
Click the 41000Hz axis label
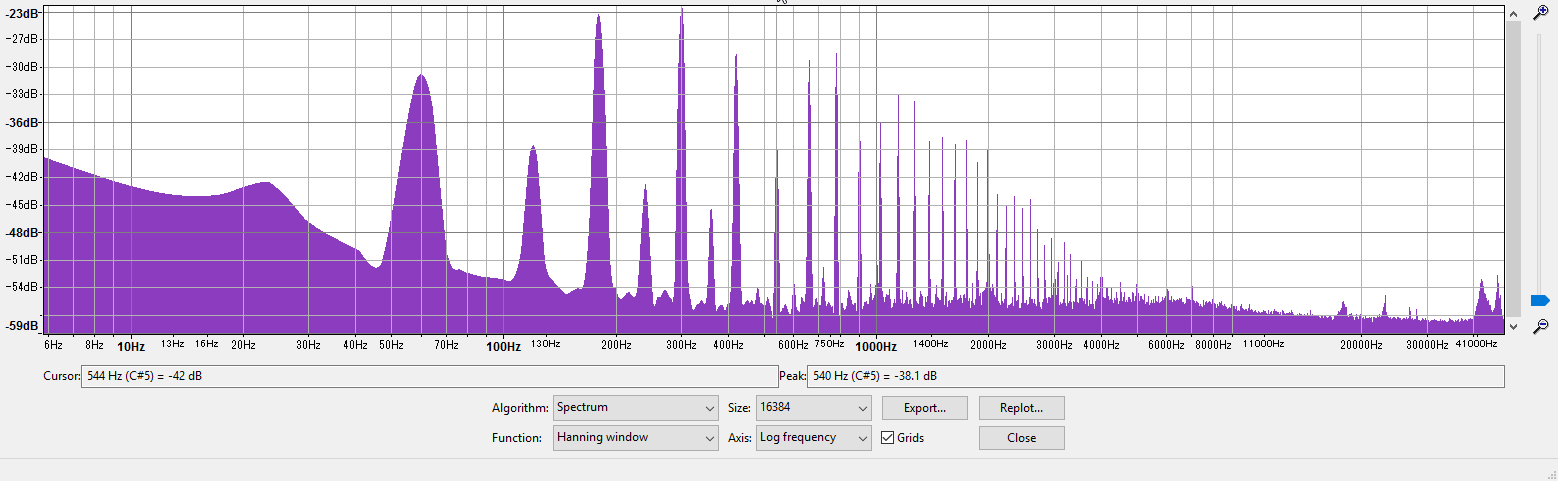[1476, 344]
